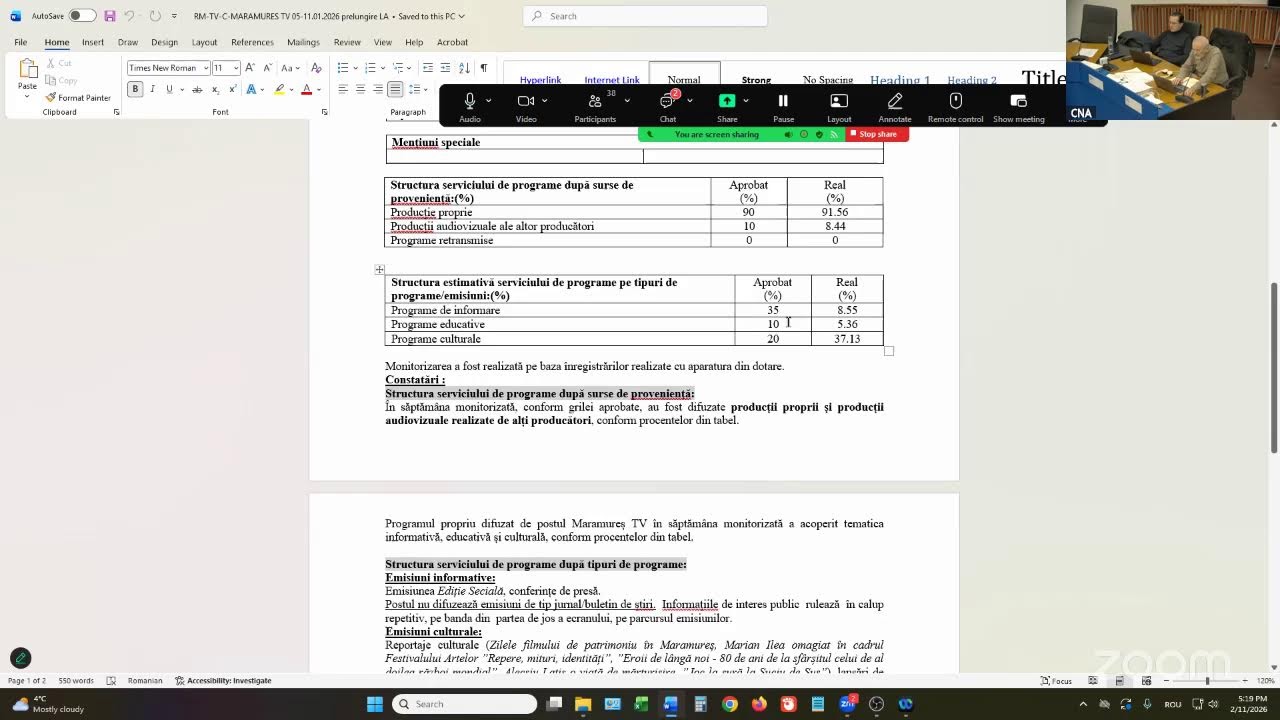Viewport: 1280px width, 720px height.
Task: Launch the Clipboard pane expander
Action: (116, 112)
